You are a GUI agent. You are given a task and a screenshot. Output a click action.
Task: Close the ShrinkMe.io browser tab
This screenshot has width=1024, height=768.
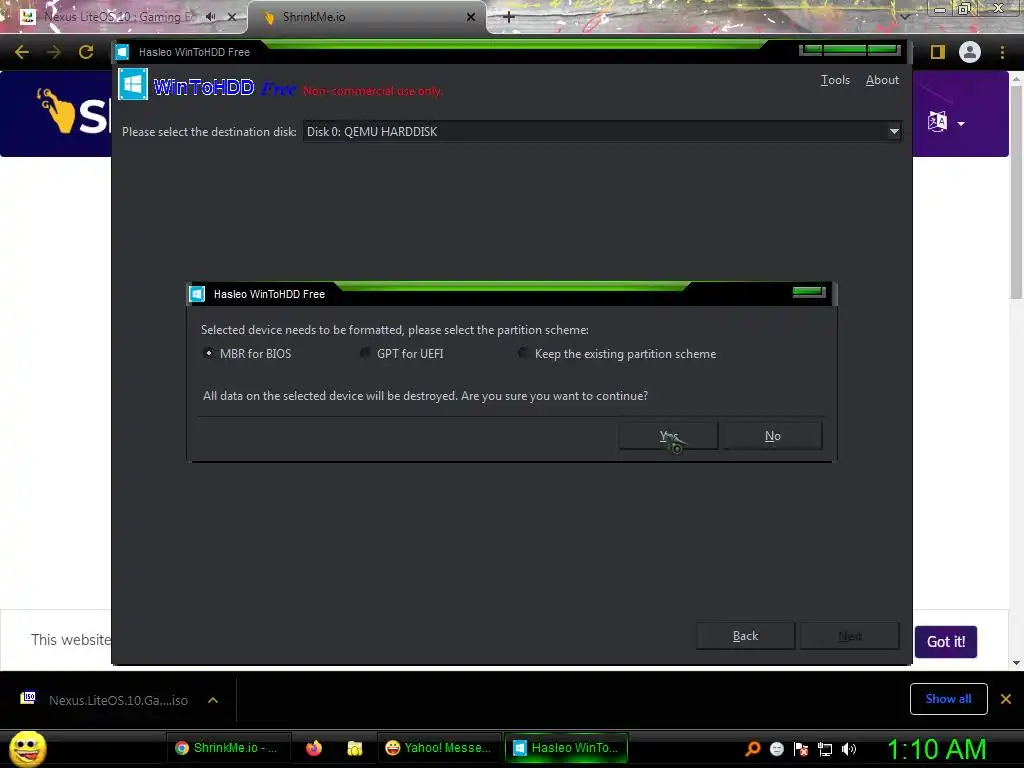pyautogui.click(x=471, y=17)
